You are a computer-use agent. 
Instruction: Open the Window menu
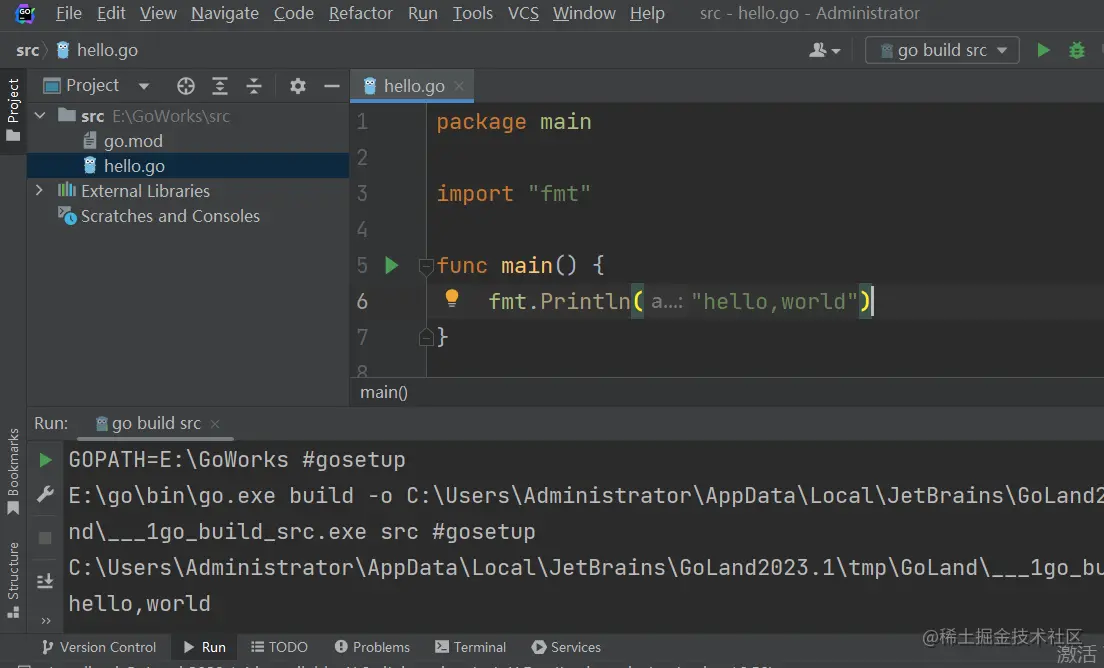(x=584, y=13)
